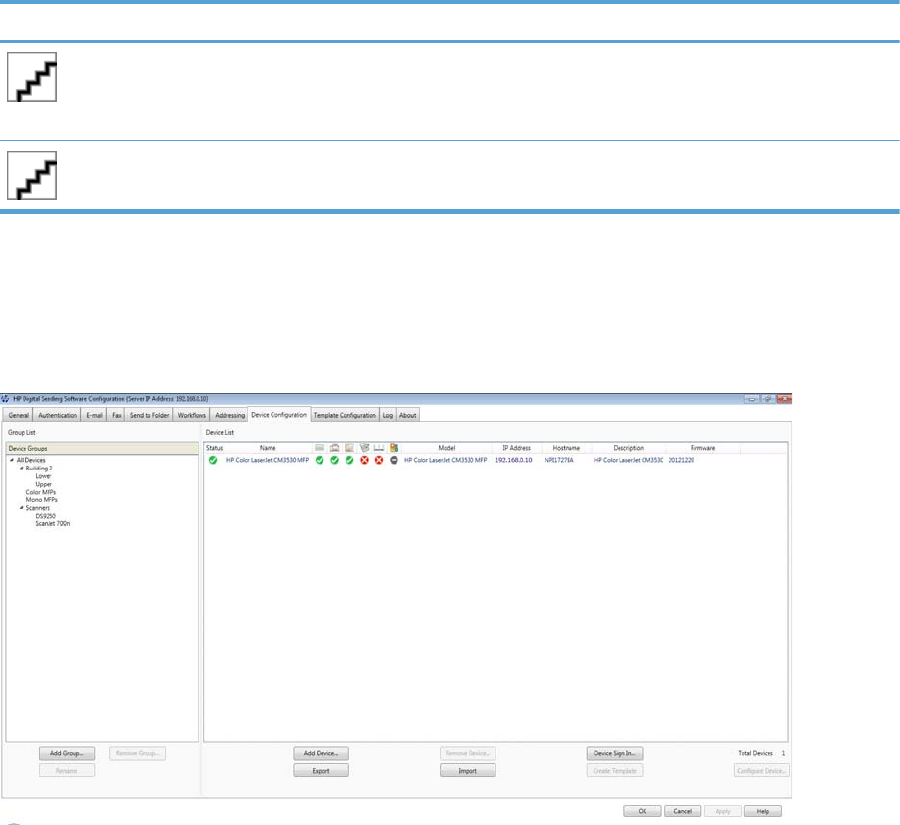Image resolution: width=900 pixels, height=825 pixels.
Task: Click the Cancel button
Action: 682,811
